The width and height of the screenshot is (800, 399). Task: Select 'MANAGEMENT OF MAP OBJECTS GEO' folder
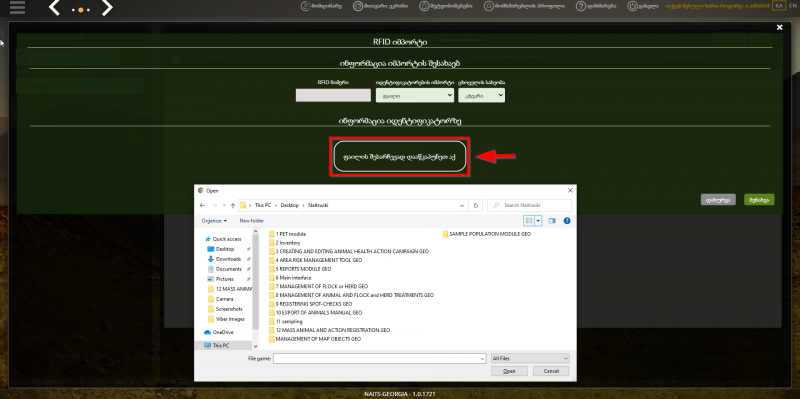point(315,339)
